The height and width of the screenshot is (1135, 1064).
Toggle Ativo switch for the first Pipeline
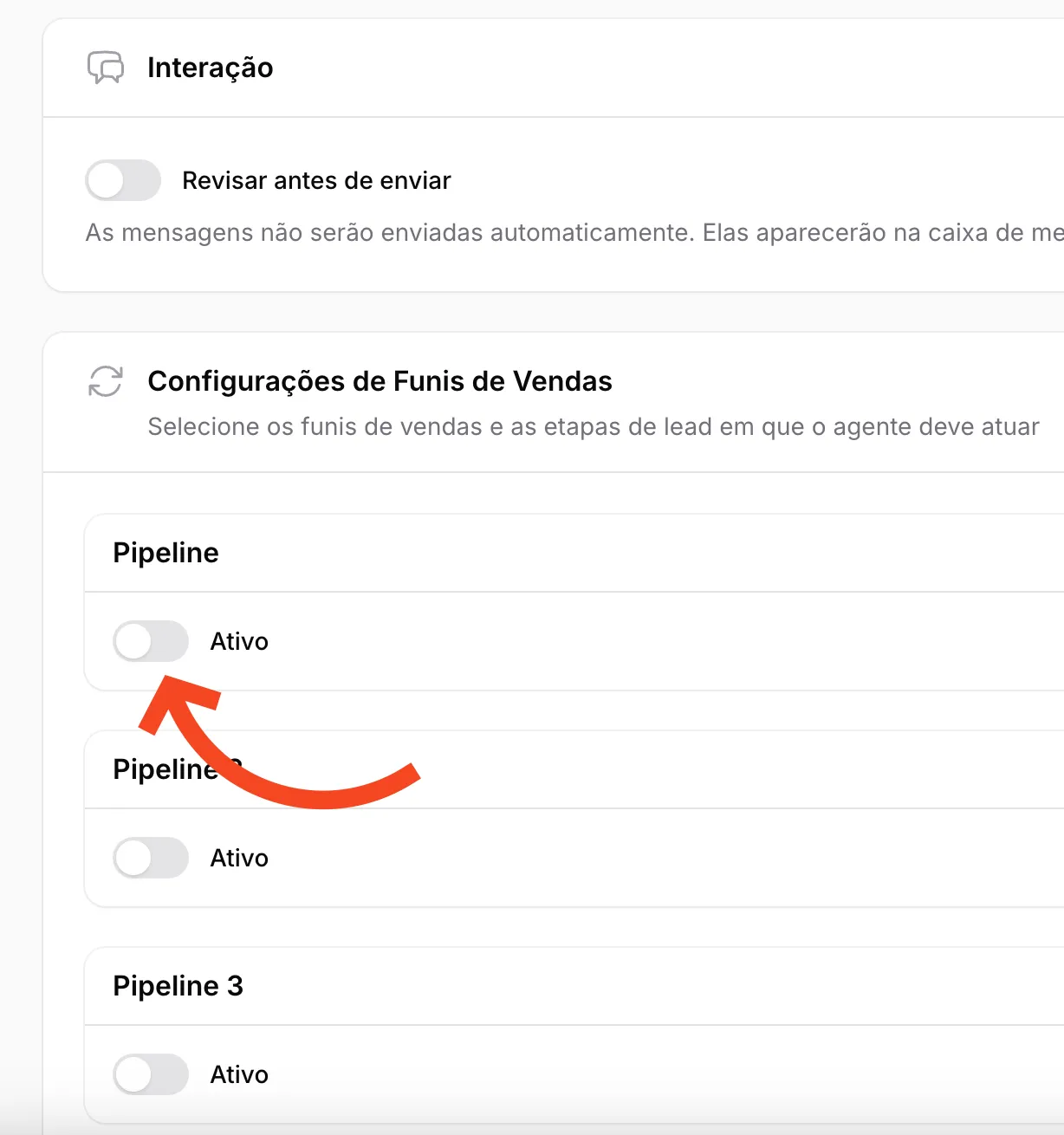(x=151, y=641)
